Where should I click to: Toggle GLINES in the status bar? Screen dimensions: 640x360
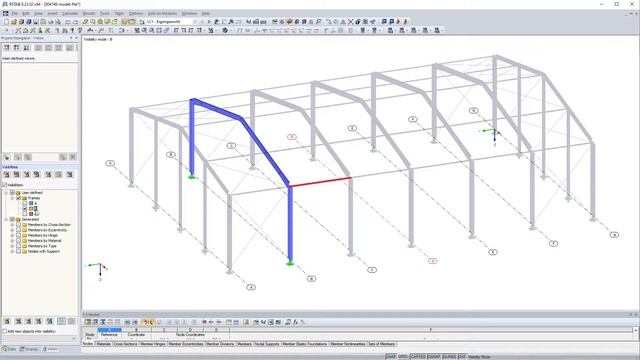pos(449,357)
